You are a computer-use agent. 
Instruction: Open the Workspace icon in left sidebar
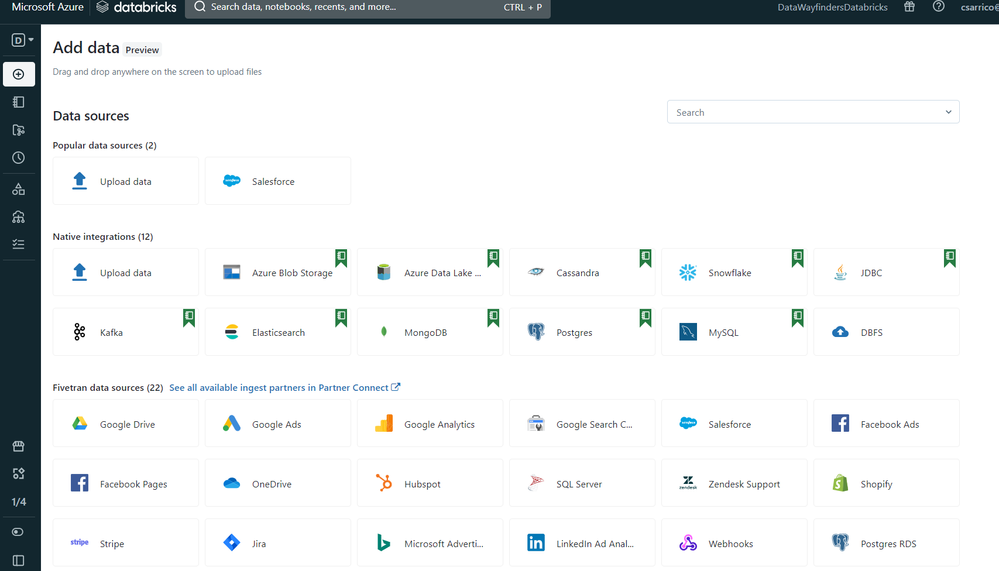click(19, 102)
